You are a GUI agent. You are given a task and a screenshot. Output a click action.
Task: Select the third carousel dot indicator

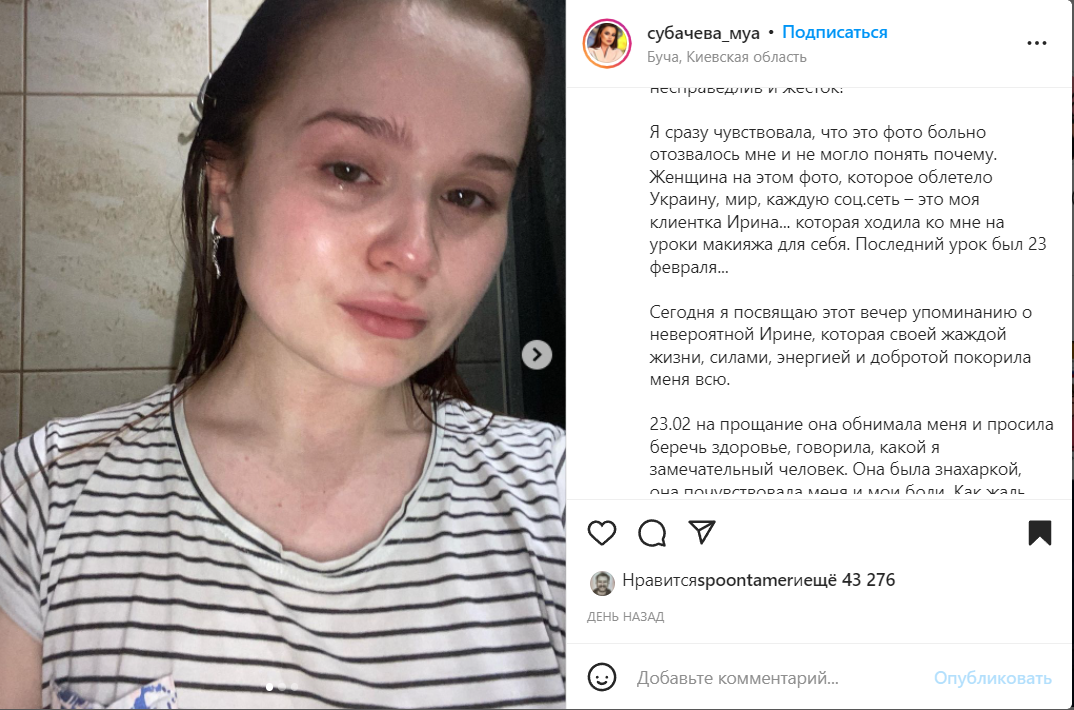(x=295, y=687)
